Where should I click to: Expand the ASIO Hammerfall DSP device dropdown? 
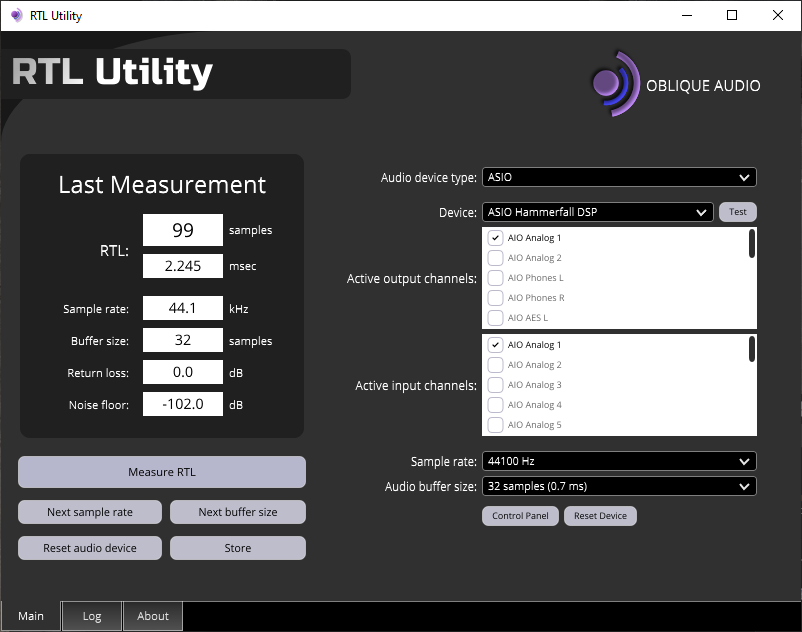(x=597, y=212)
